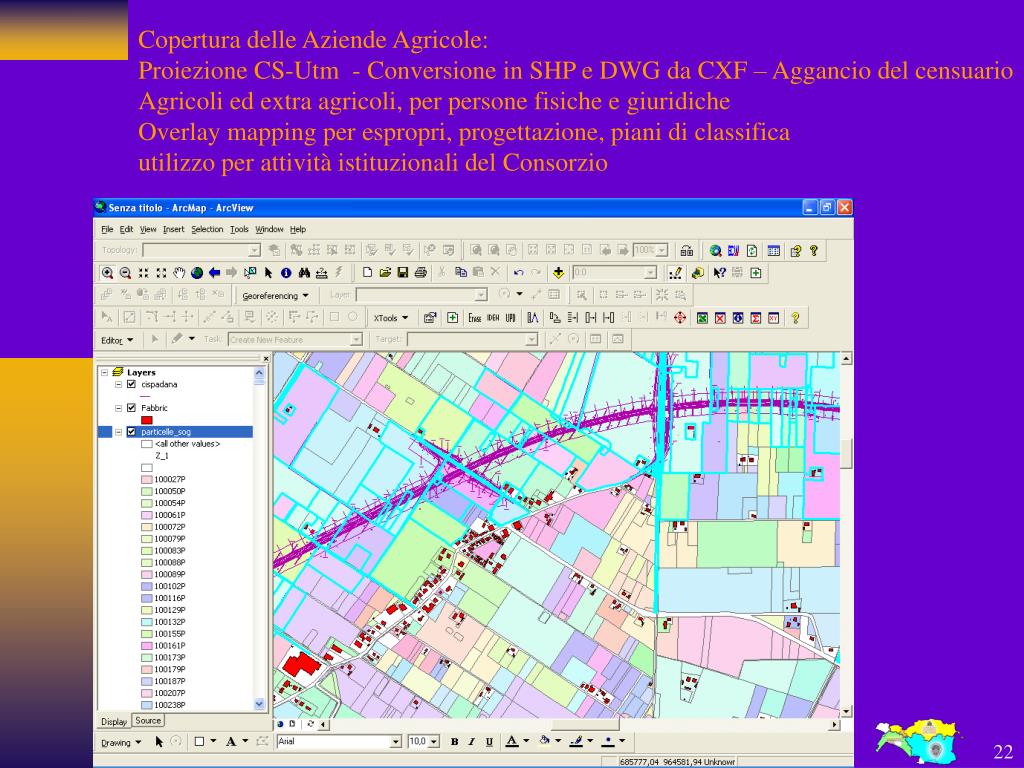Close the table of contents panel

(266, 359)
